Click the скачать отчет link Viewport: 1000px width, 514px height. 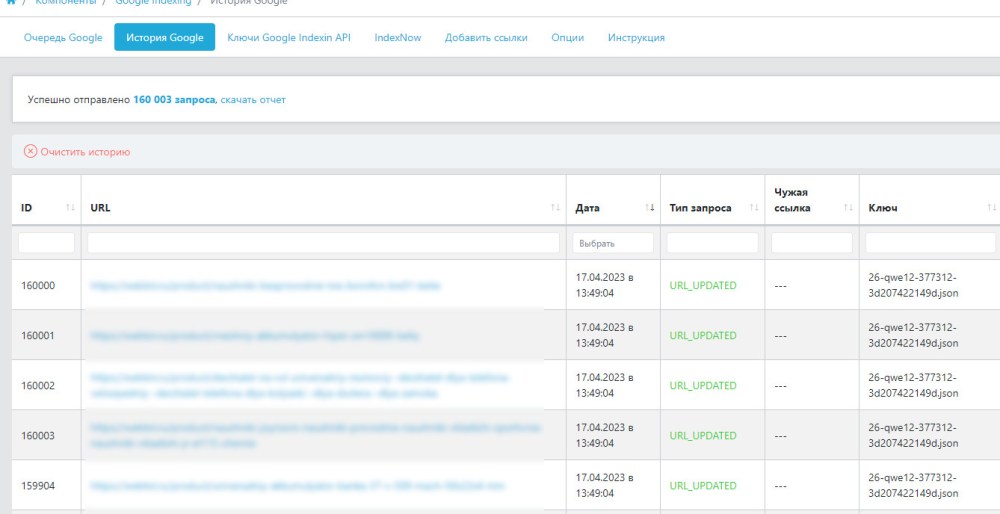pyautogui.click(x=253, y=100)
